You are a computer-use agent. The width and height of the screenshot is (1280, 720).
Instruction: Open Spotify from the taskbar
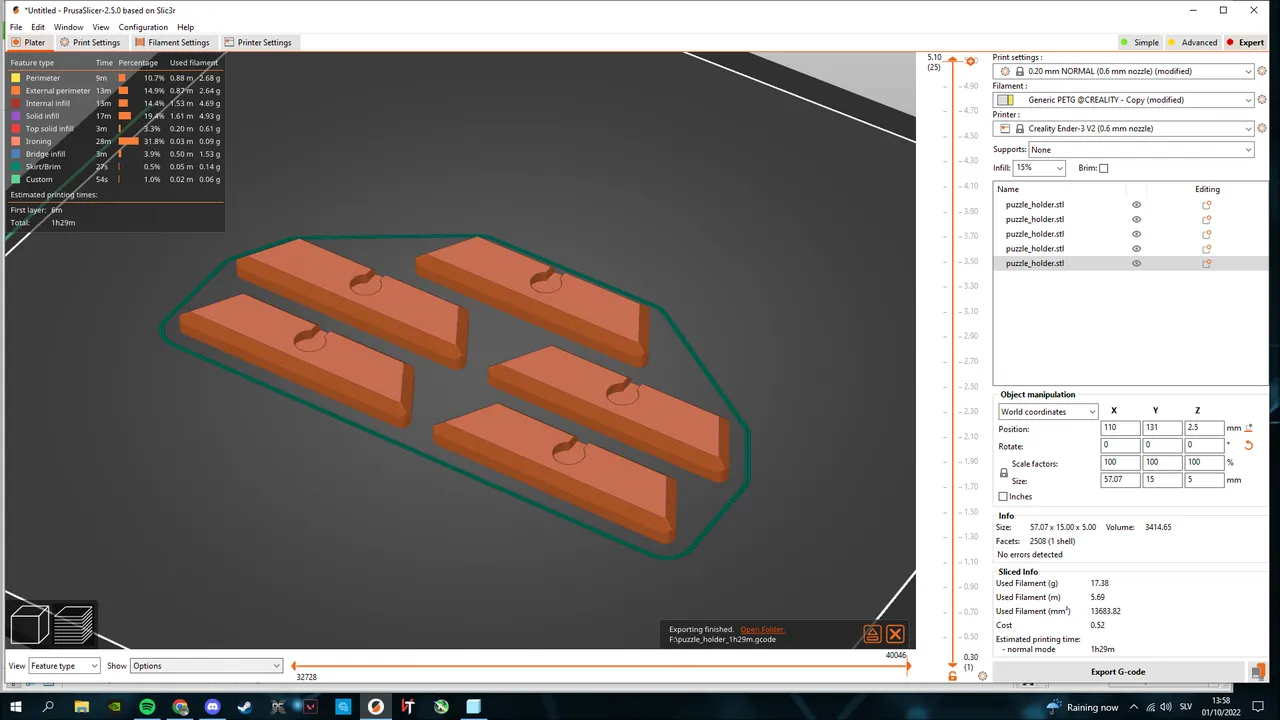pyautogui.click(x=147, y=707)
